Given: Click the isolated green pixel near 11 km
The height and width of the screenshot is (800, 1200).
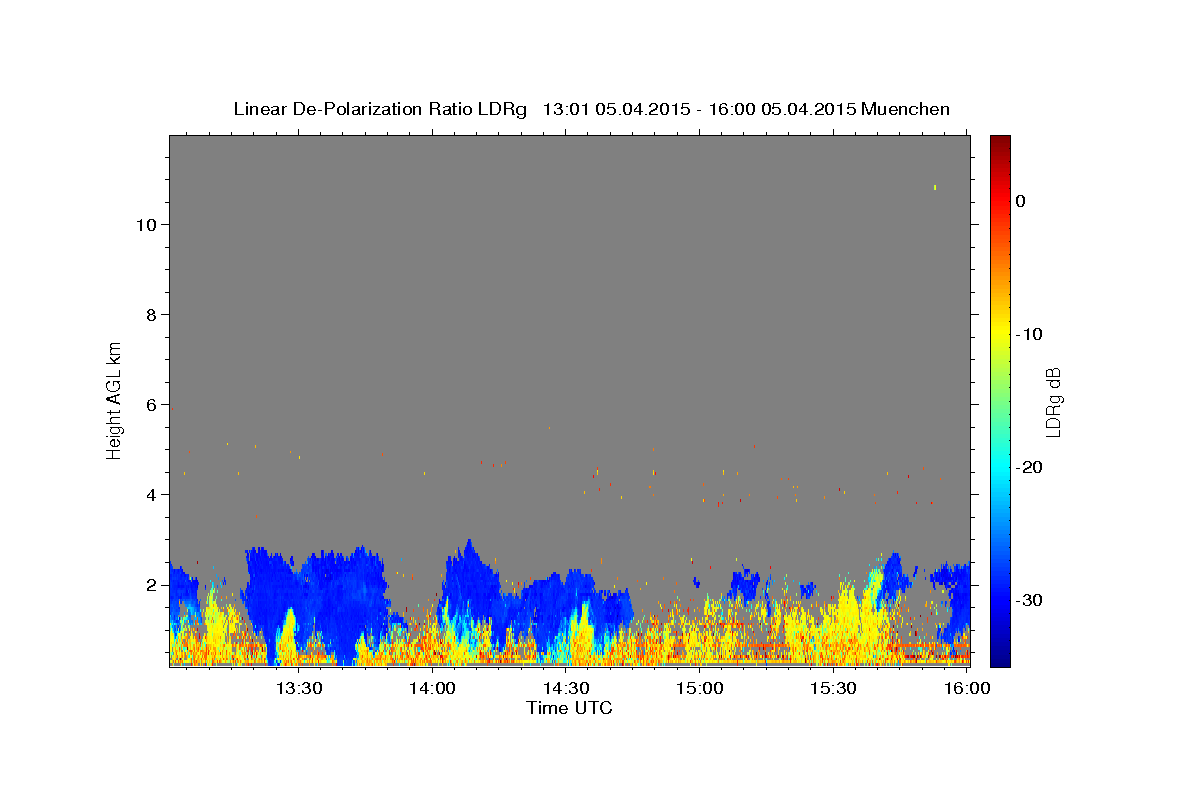Looking at the screenshot, I should 935,187.
